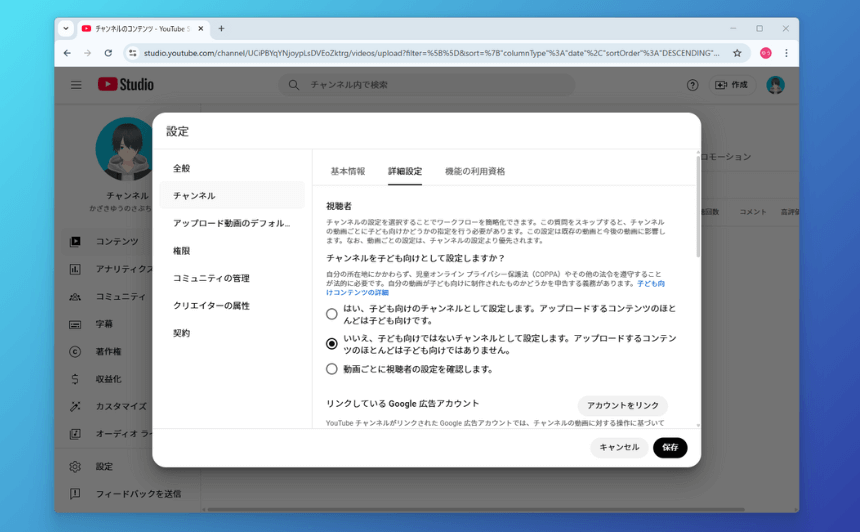Image resolution: width=860 pixels, height=532 pixels.
Task: Click フィードバックを送信 icon in the sidebar
Action: [75, 494]
